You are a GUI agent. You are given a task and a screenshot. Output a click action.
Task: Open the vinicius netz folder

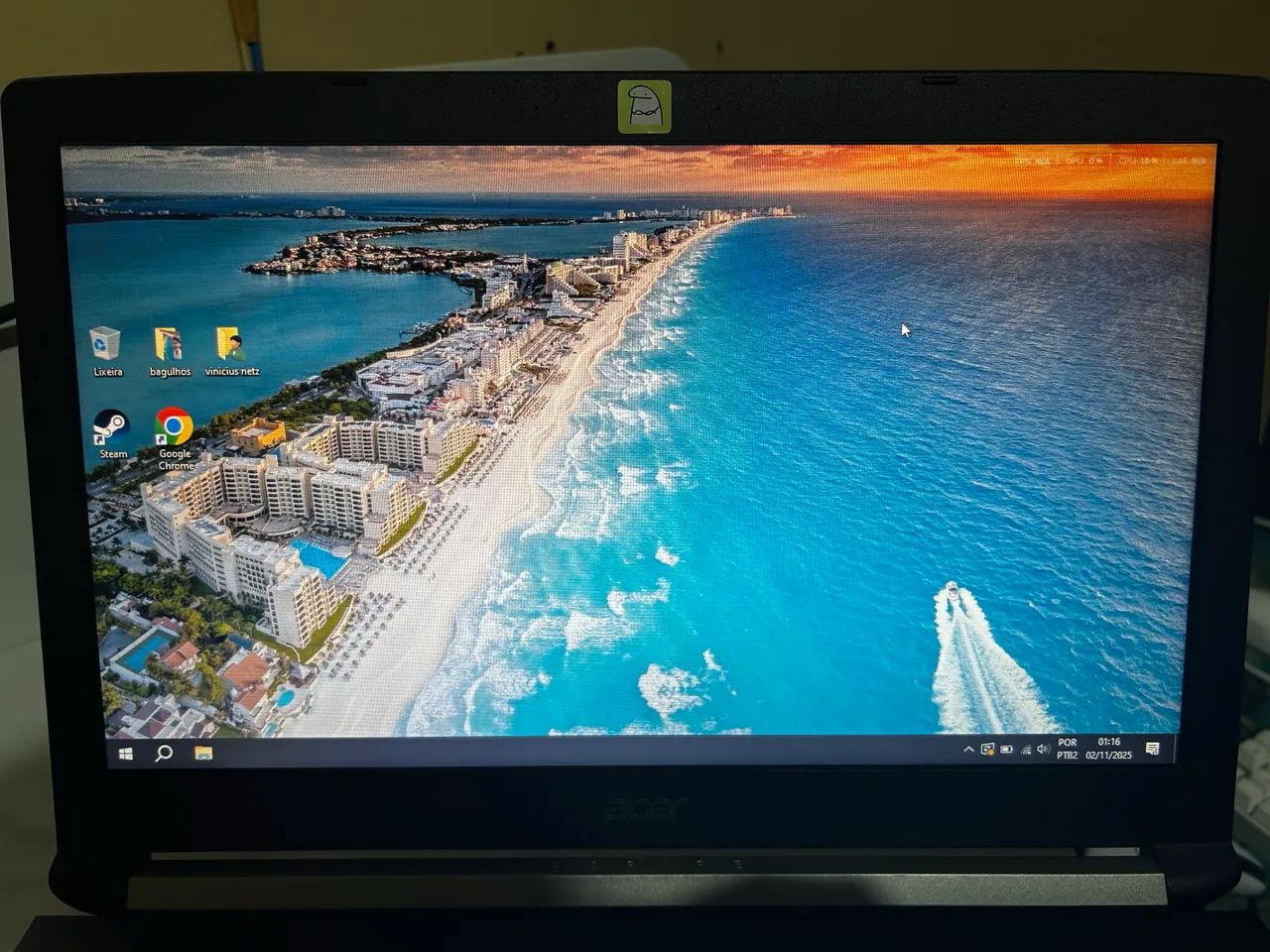(229, 344)
